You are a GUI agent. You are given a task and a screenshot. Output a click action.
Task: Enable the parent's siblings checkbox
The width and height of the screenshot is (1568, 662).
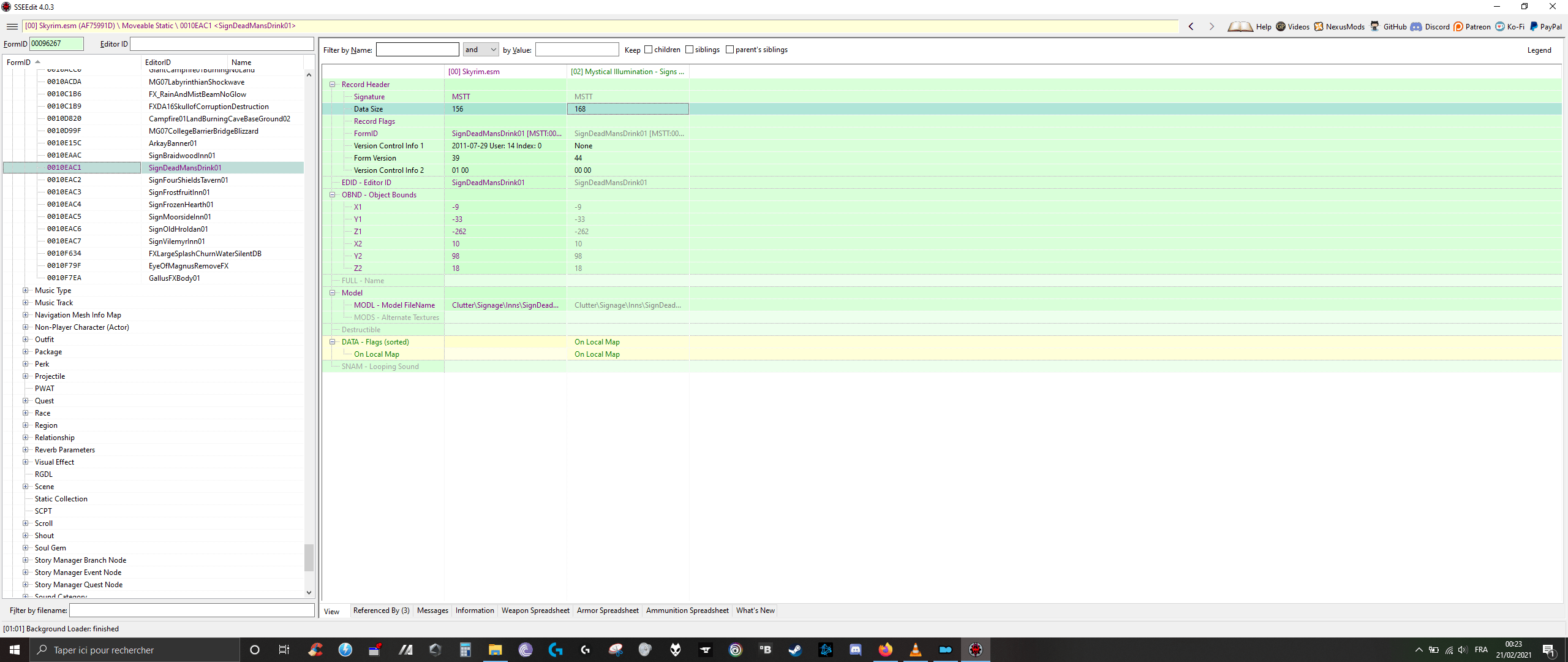click(729, 50)
